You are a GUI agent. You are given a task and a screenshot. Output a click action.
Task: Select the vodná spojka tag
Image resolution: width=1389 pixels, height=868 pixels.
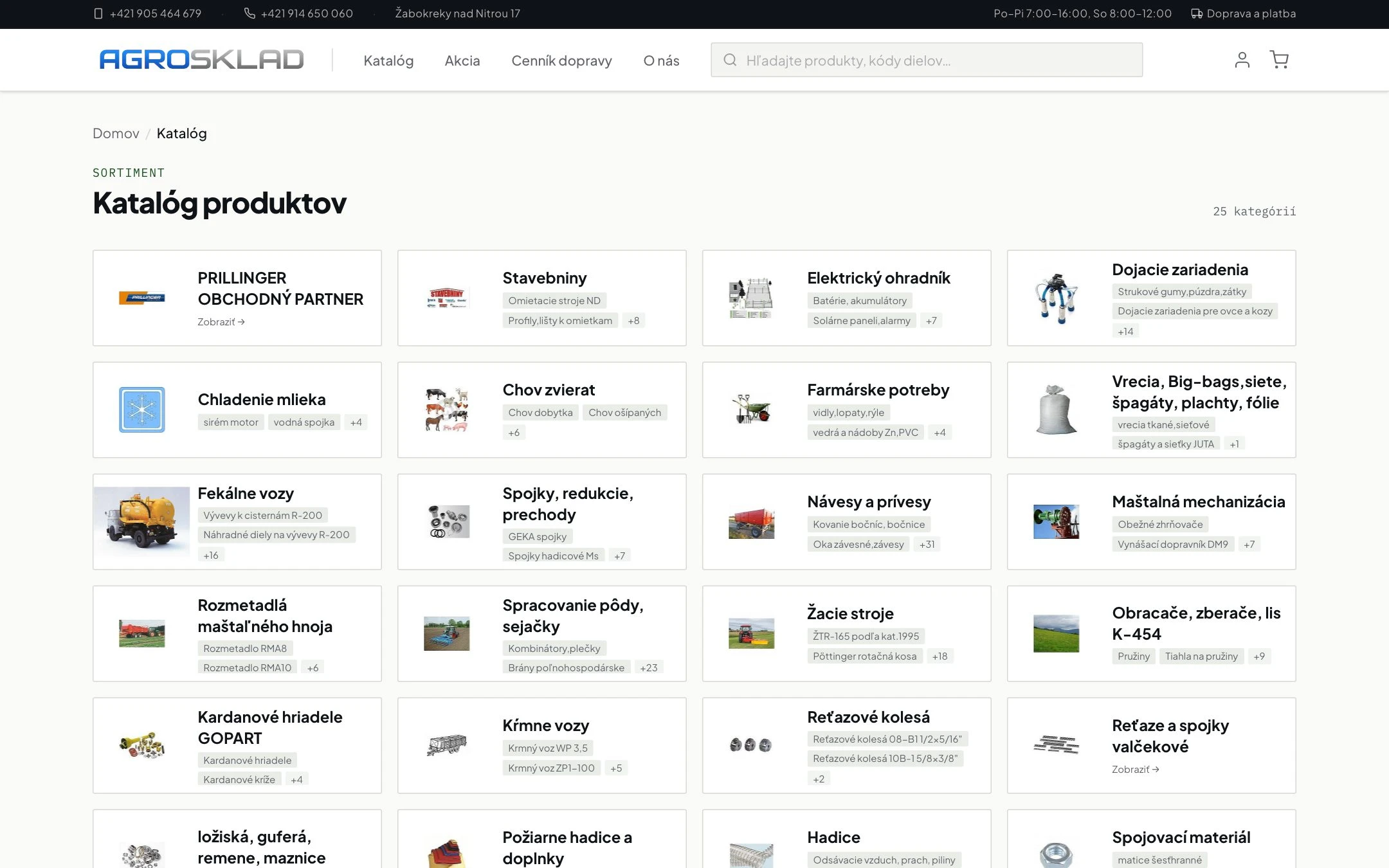304,422
